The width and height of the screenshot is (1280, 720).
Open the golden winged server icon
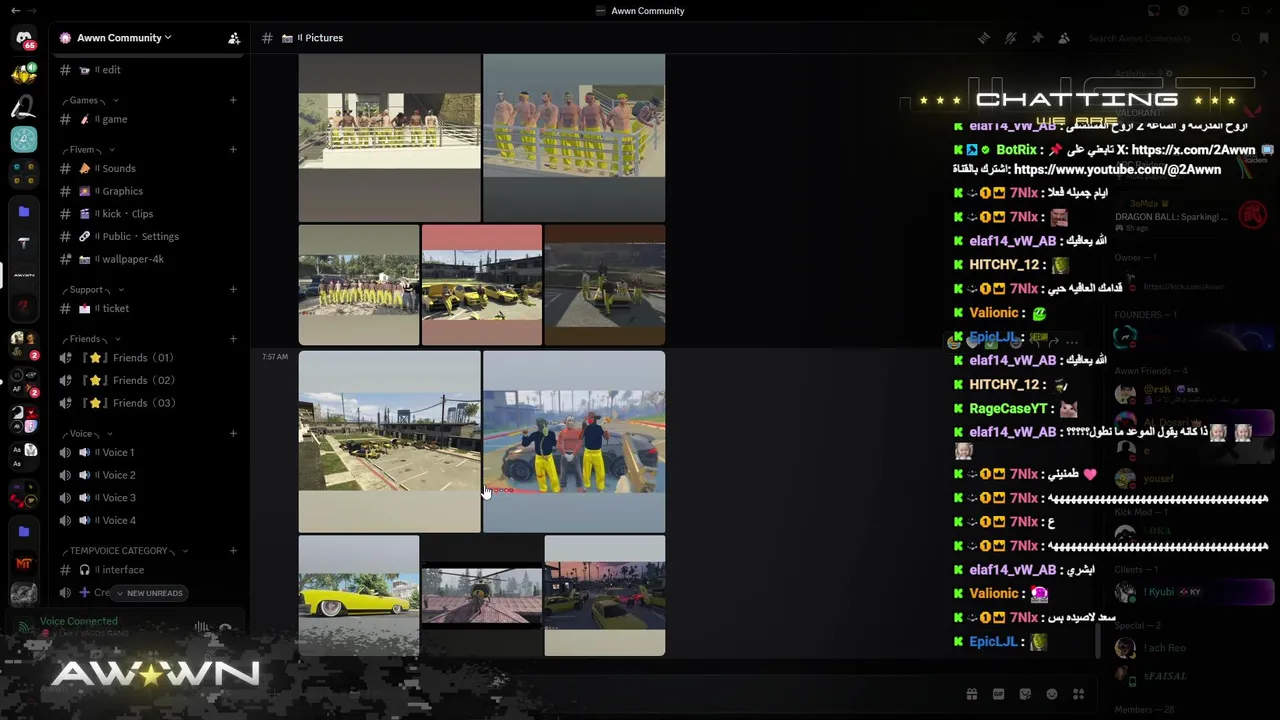pos(24,74)
